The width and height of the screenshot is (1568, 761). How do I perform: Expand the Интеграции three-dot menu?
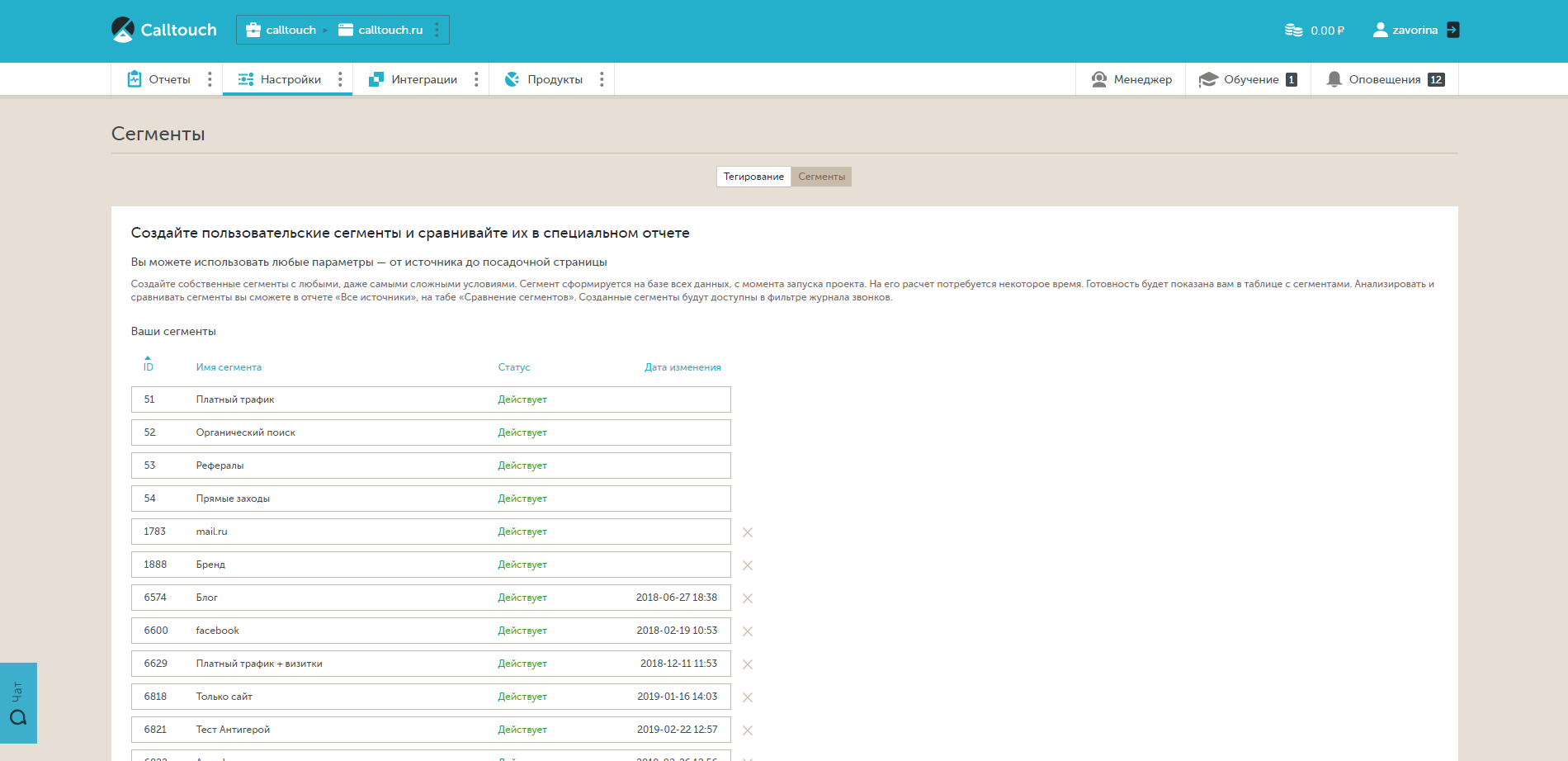pos(476,79)
